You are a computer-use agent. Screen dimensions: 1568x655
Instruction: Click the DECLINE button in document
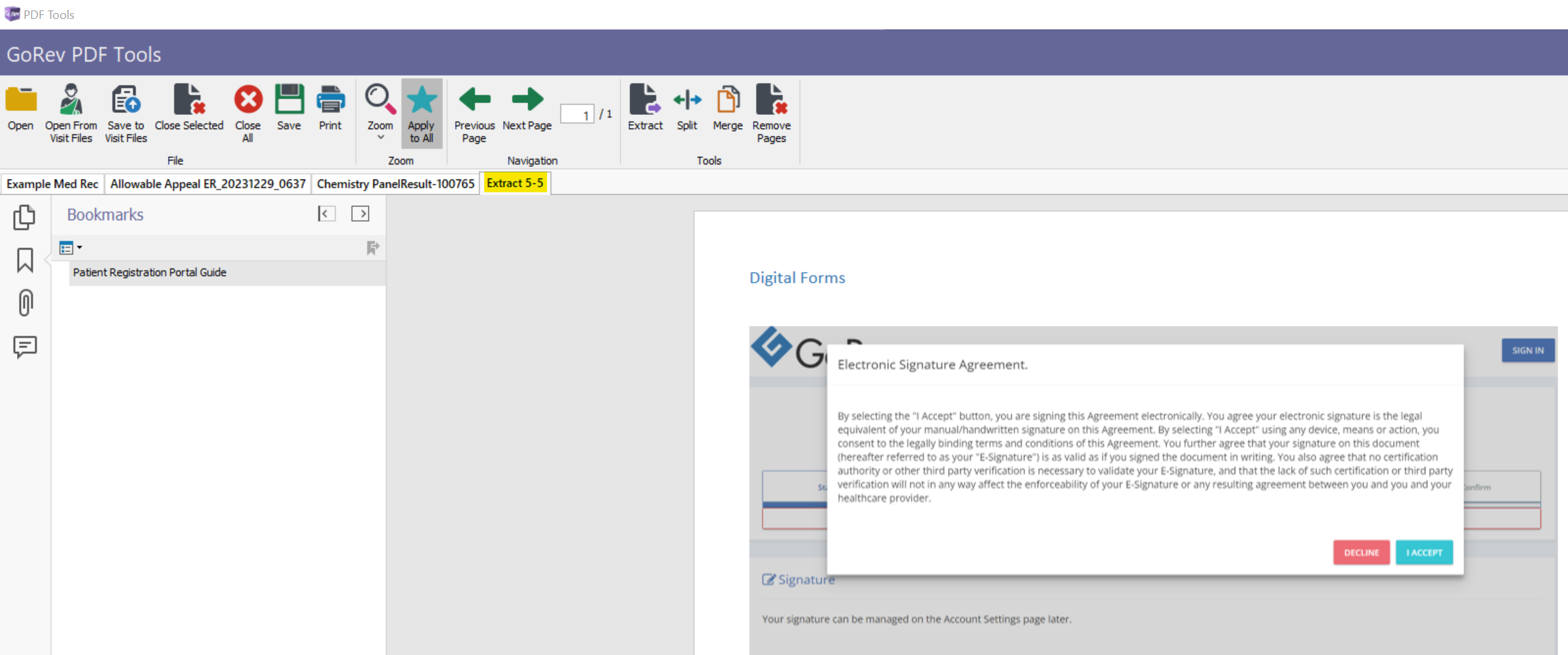click(1362, 552)
